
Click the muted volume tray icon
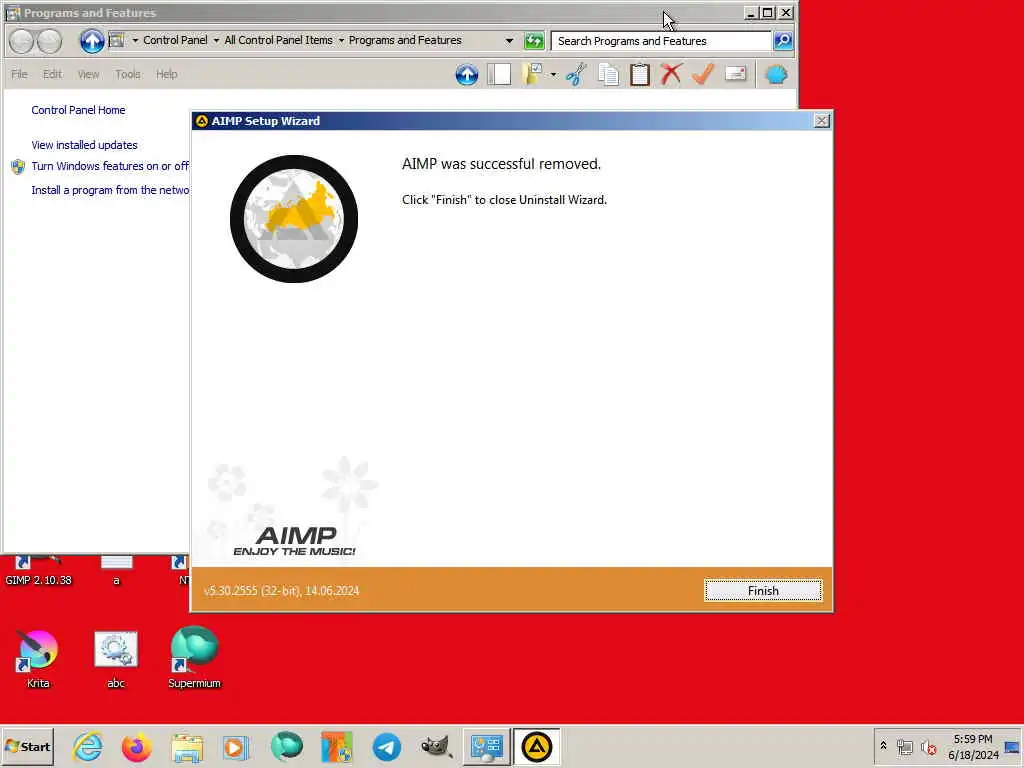tap(928, 746)
